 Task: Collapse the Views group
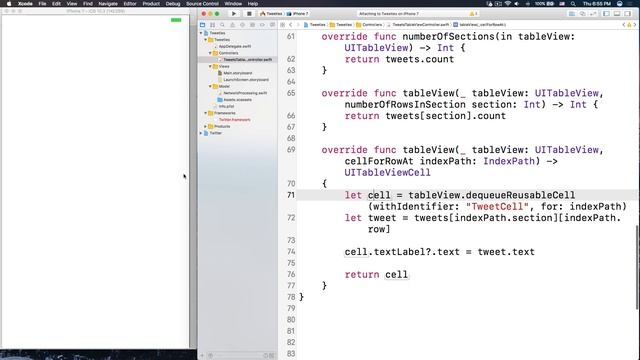tap(211, 66)
